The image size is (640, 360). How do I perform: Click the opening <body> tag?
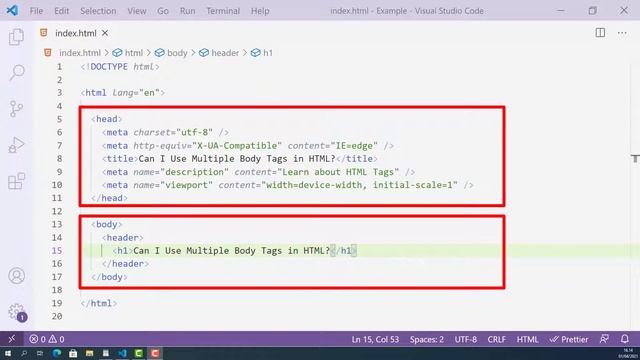pyautogui.click(x=107, y=224)
